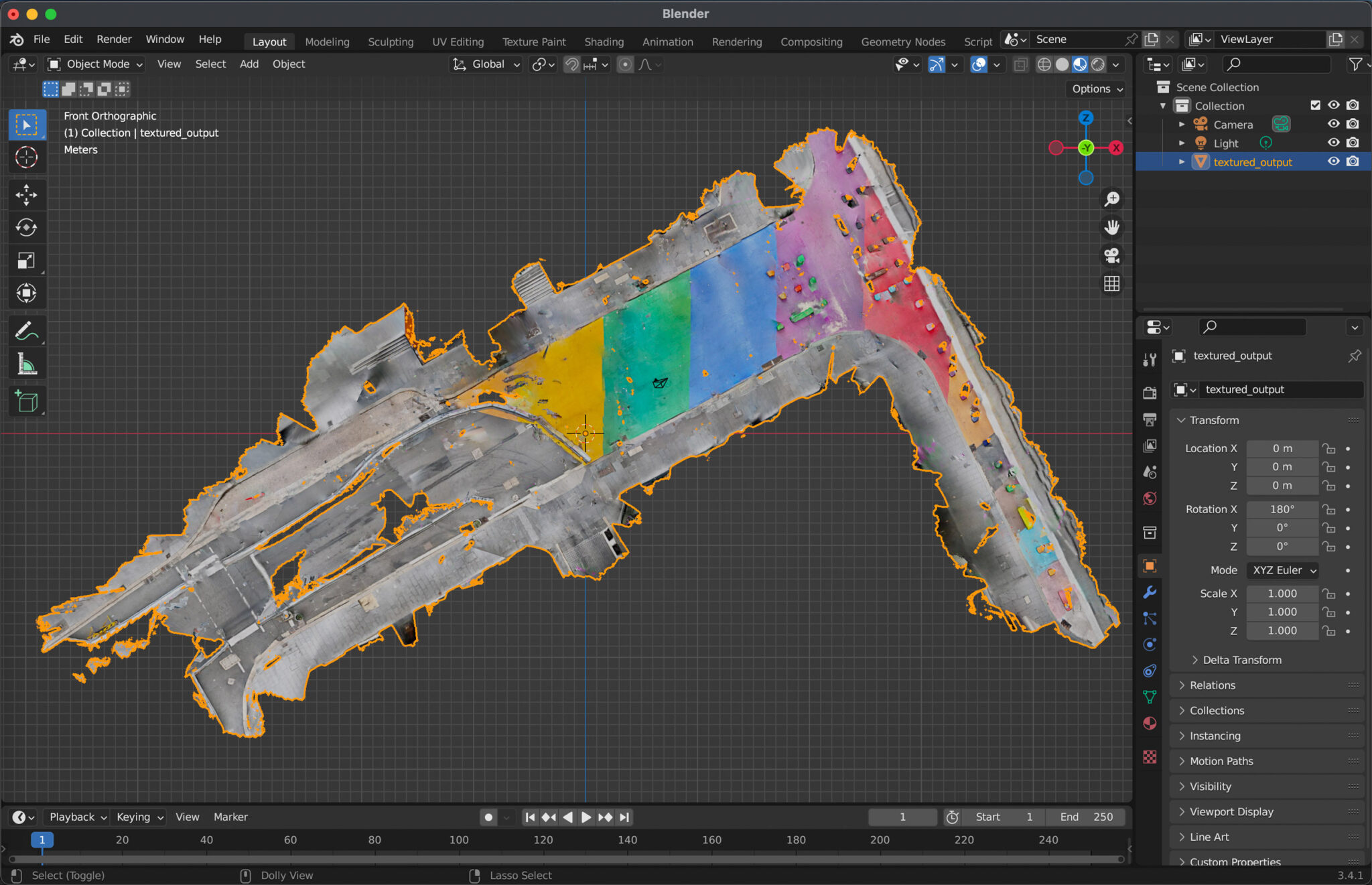Open Modifier Properties with the wrench icon
The height and width of the screenshot is (885, 1372).
click(x=1150, y=592)
